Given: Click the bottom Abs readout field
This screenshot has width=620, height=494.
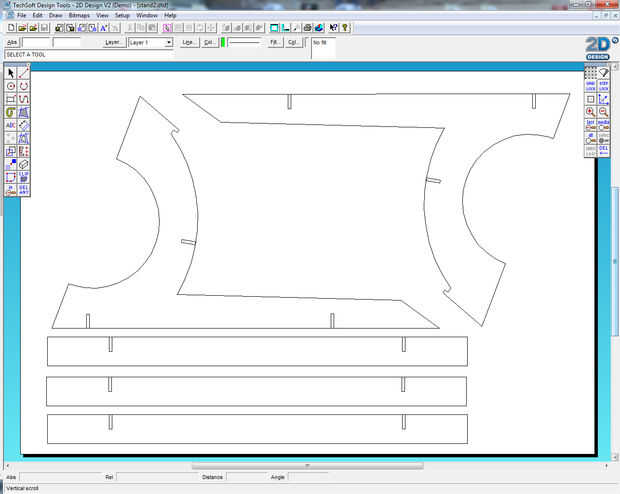Looking at the screenshot, I should coord(60,477).
